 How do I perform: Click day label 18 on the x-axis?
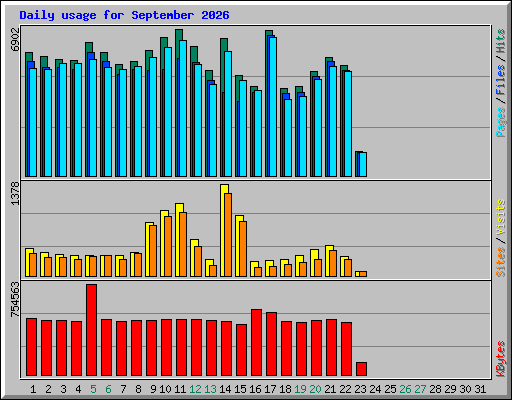pyautogui.click(x=285, y=389)
